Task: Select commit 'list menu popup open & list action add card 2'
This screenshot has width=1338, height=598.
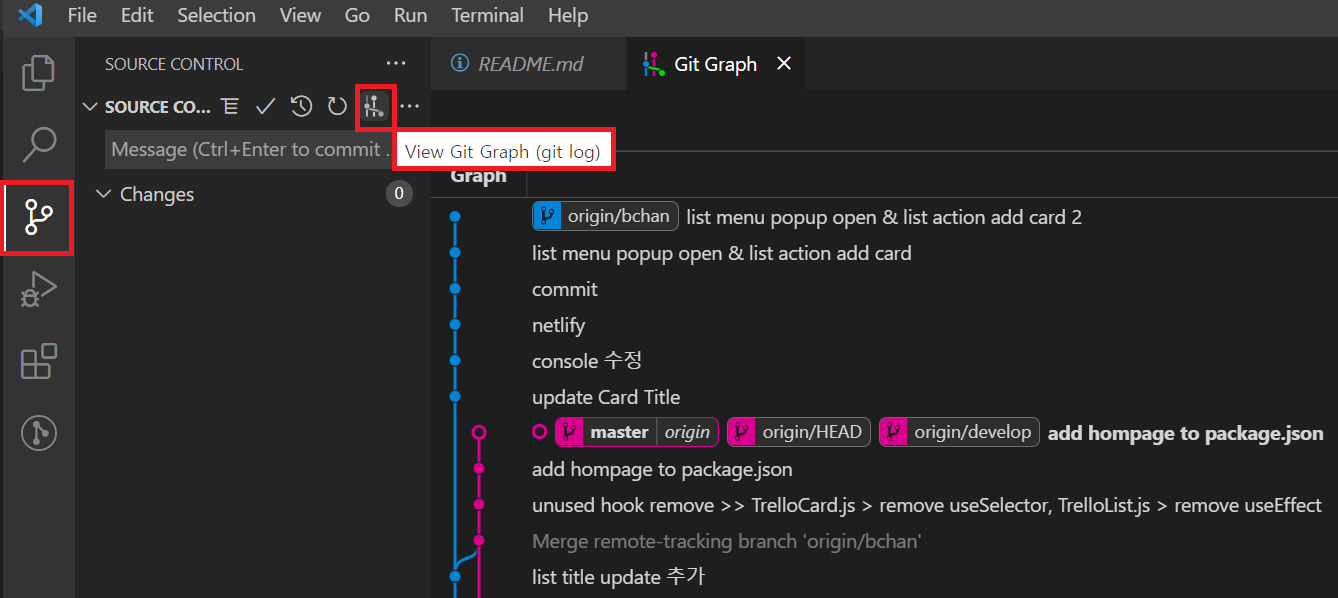Action: click(x=884, y=217)
